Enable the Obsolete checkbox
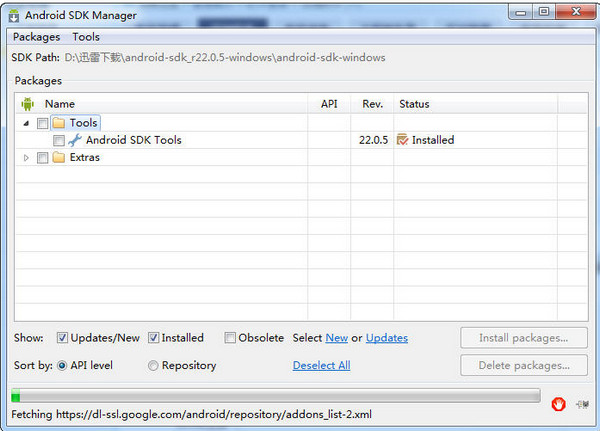The width and height of the screenshot is (600, 431). coord(230,338)
